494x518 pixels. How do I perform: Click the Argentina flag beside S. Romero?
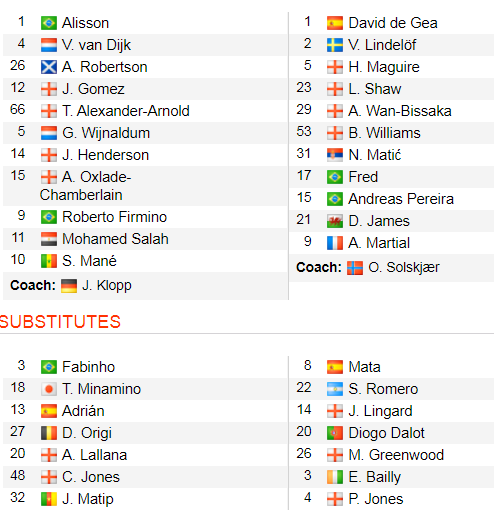tap(335, 389)
